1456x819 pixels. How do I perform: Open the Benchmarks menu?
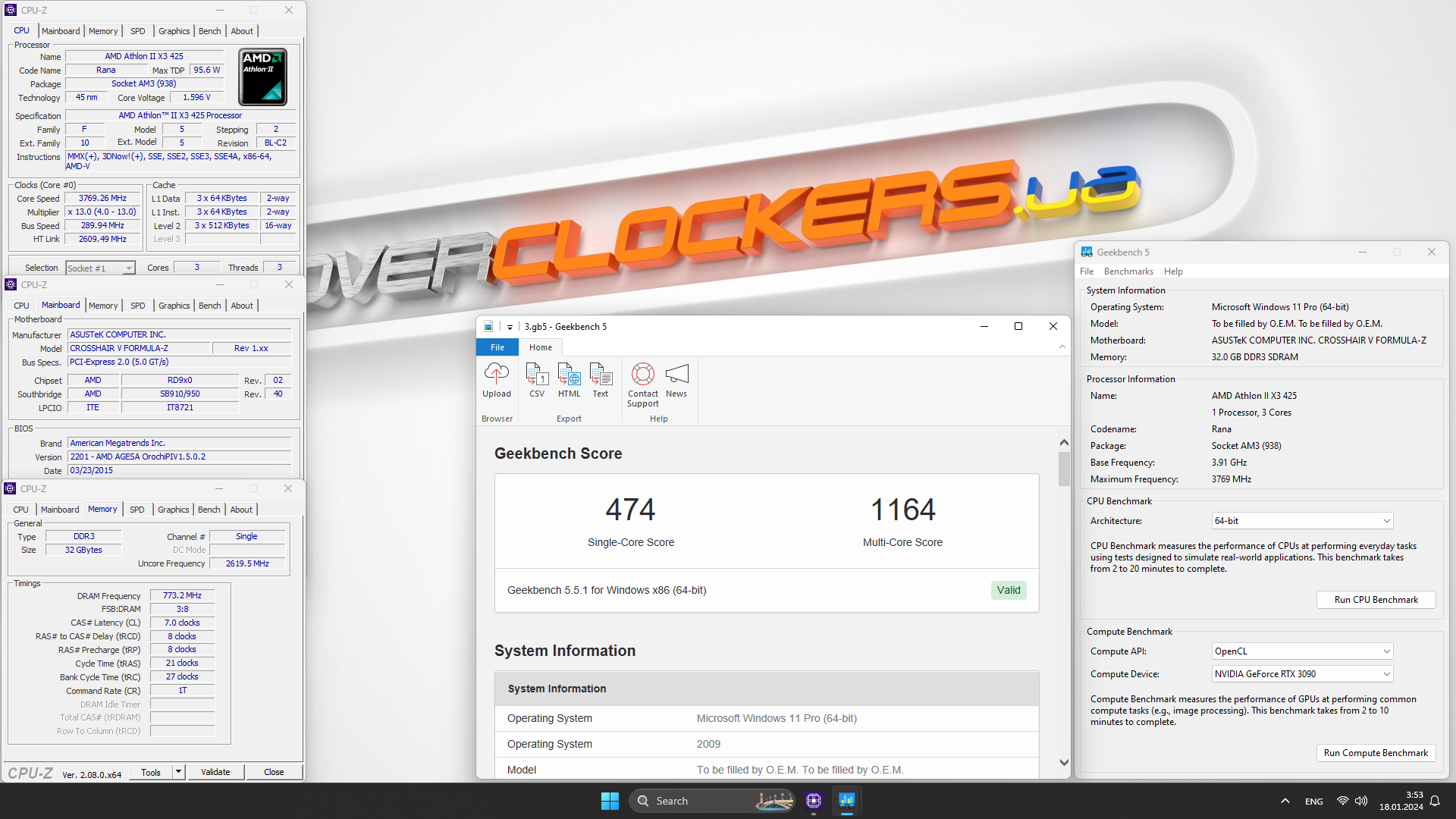coord(1128,271)
